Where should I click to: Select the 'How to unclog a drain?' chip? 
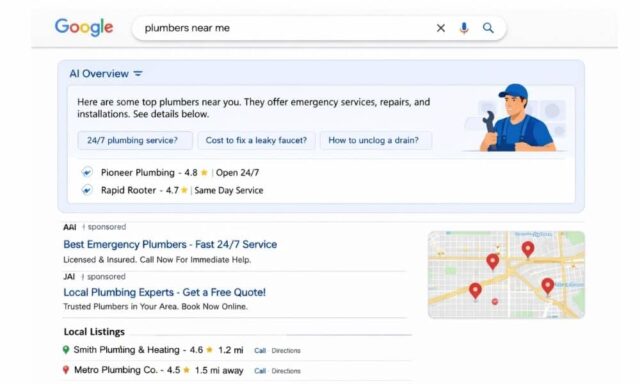pos(375,140)
